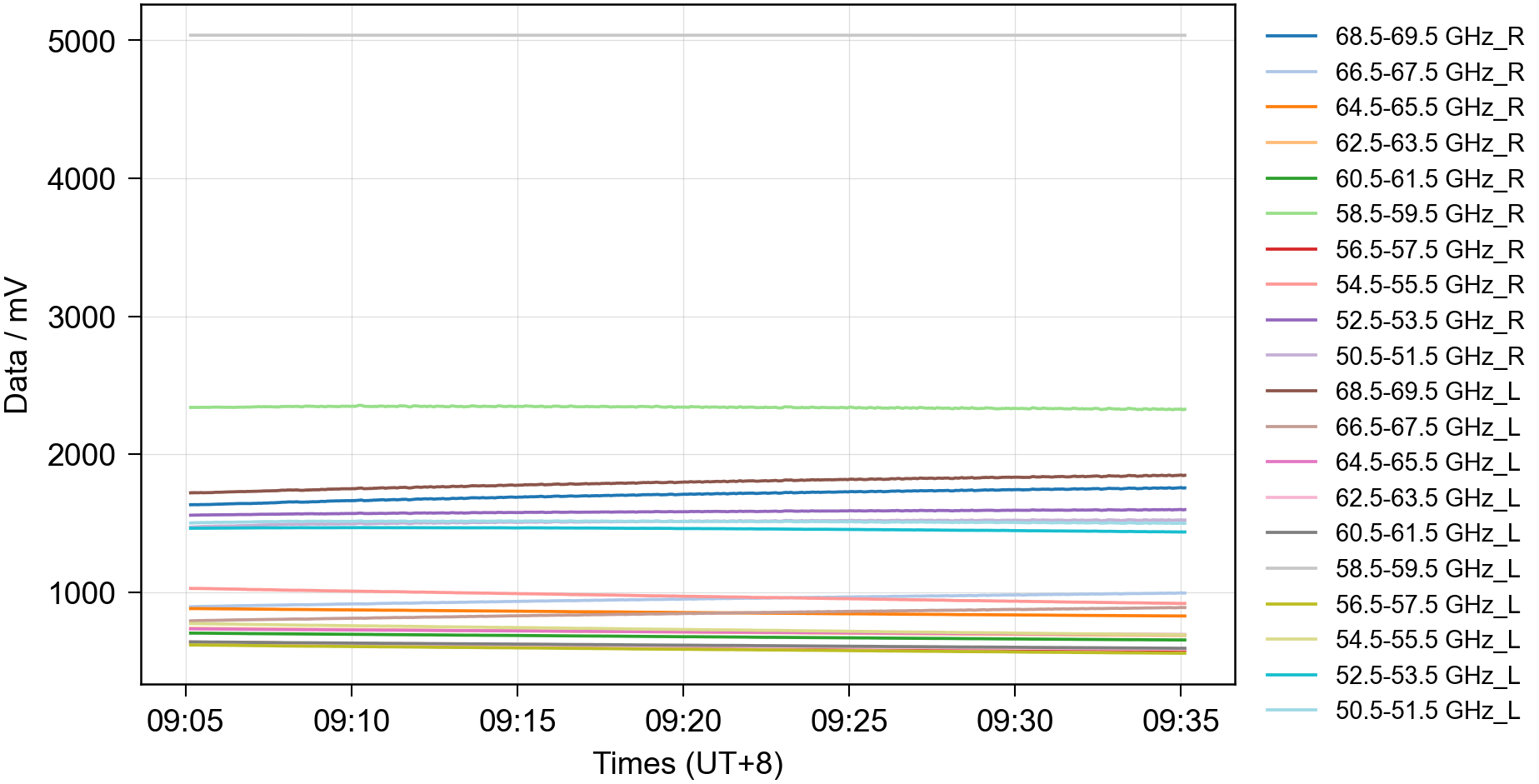Click the 58.5-59.5 GHz_R legend label
This screenshot has height=784, width=1539.
pyautogui.click(x=1428, y=214)
